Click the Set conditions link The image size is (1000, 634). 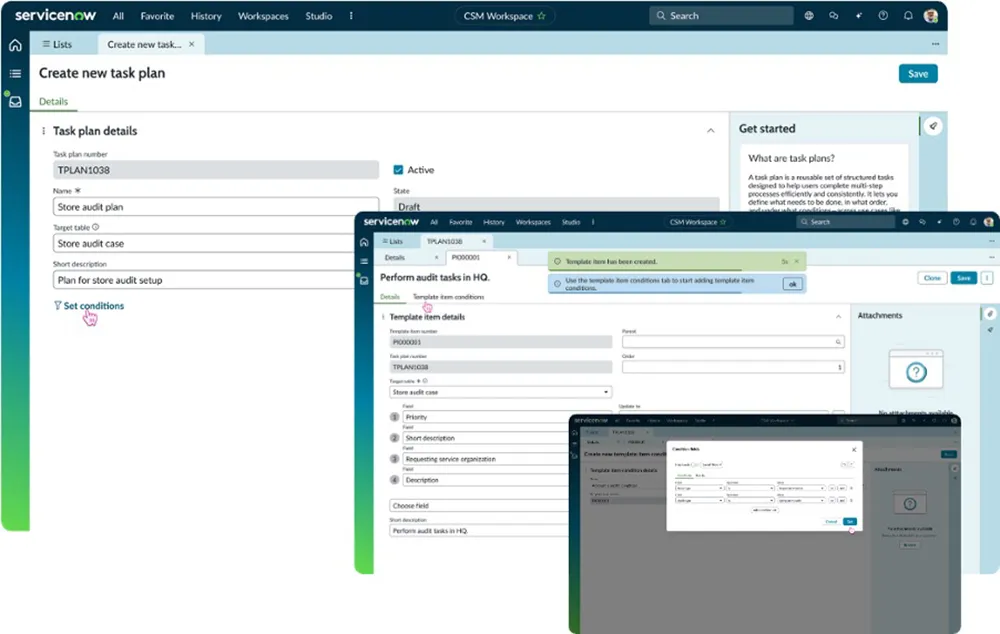coord(93,306)
